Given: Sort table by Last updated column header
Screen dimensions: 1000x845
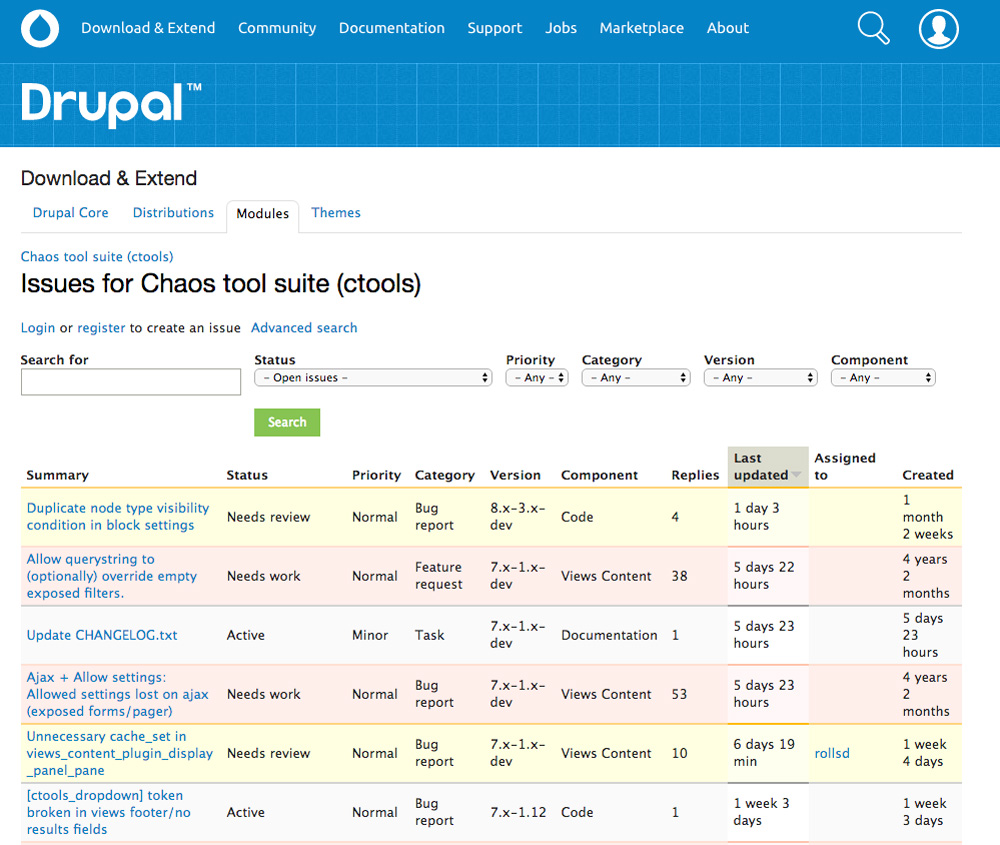Looking at the screenshot, I should 761,467.
